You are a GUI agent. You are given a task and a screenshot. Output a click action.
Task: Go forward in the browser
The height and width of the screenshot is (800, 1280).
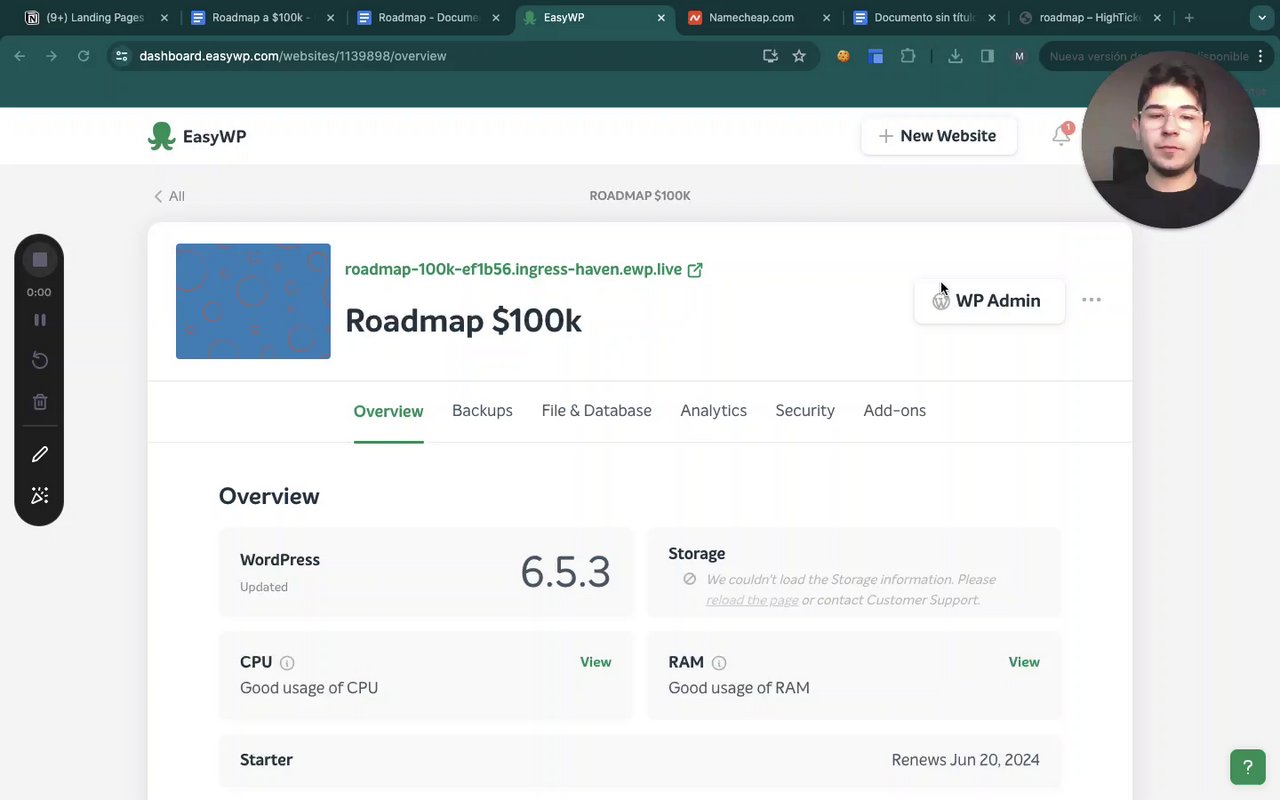pos(52,56)
